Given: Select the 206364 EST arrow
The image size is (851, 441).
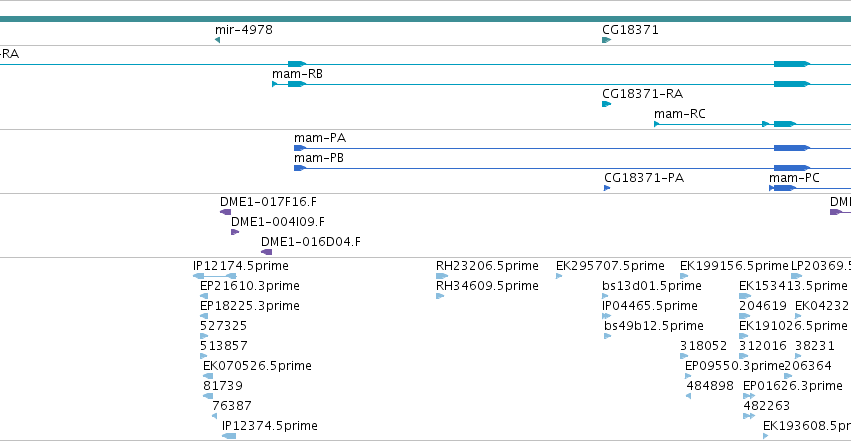Looking at the screenshot, I should tap(789, 376).
